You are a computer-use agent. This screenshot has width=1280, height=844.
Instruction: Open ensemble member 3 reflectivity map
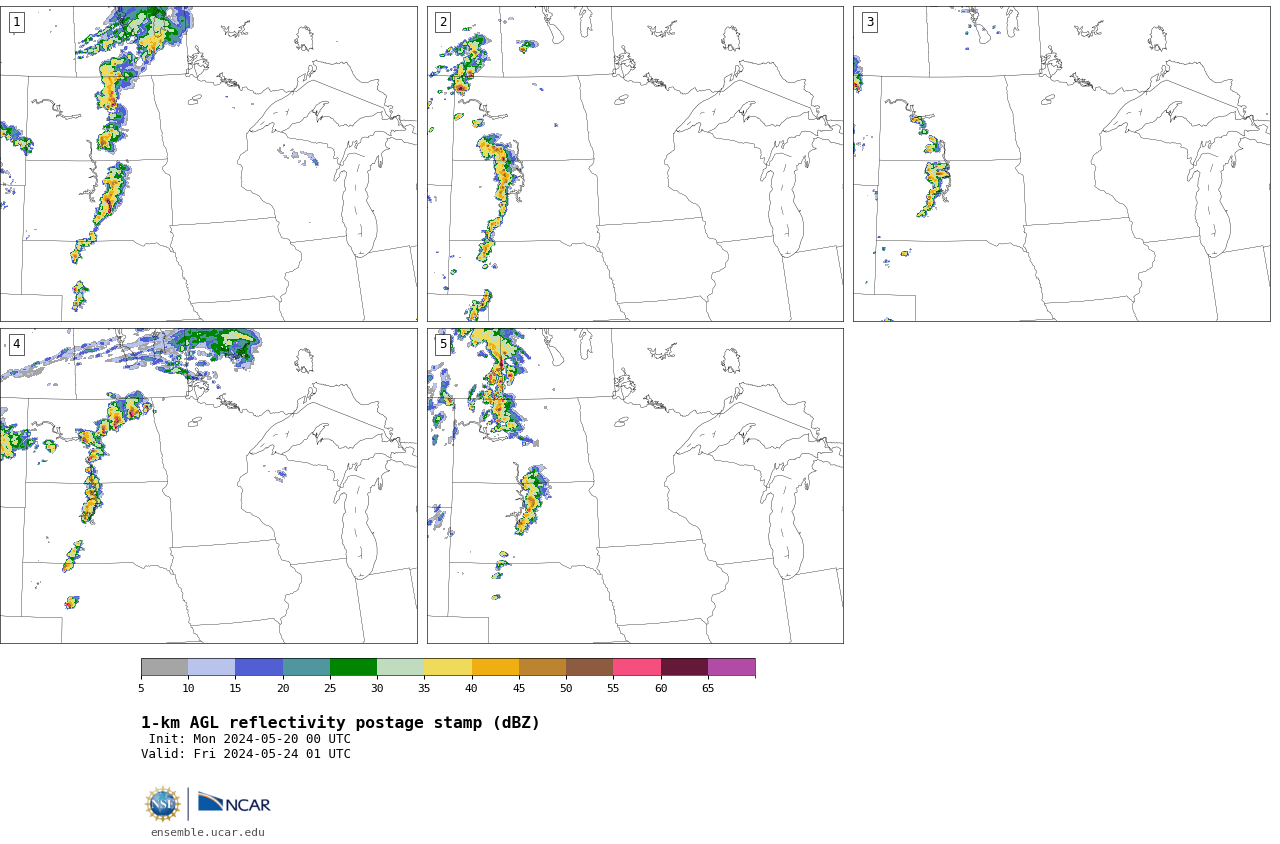[x=1061, y=164]
